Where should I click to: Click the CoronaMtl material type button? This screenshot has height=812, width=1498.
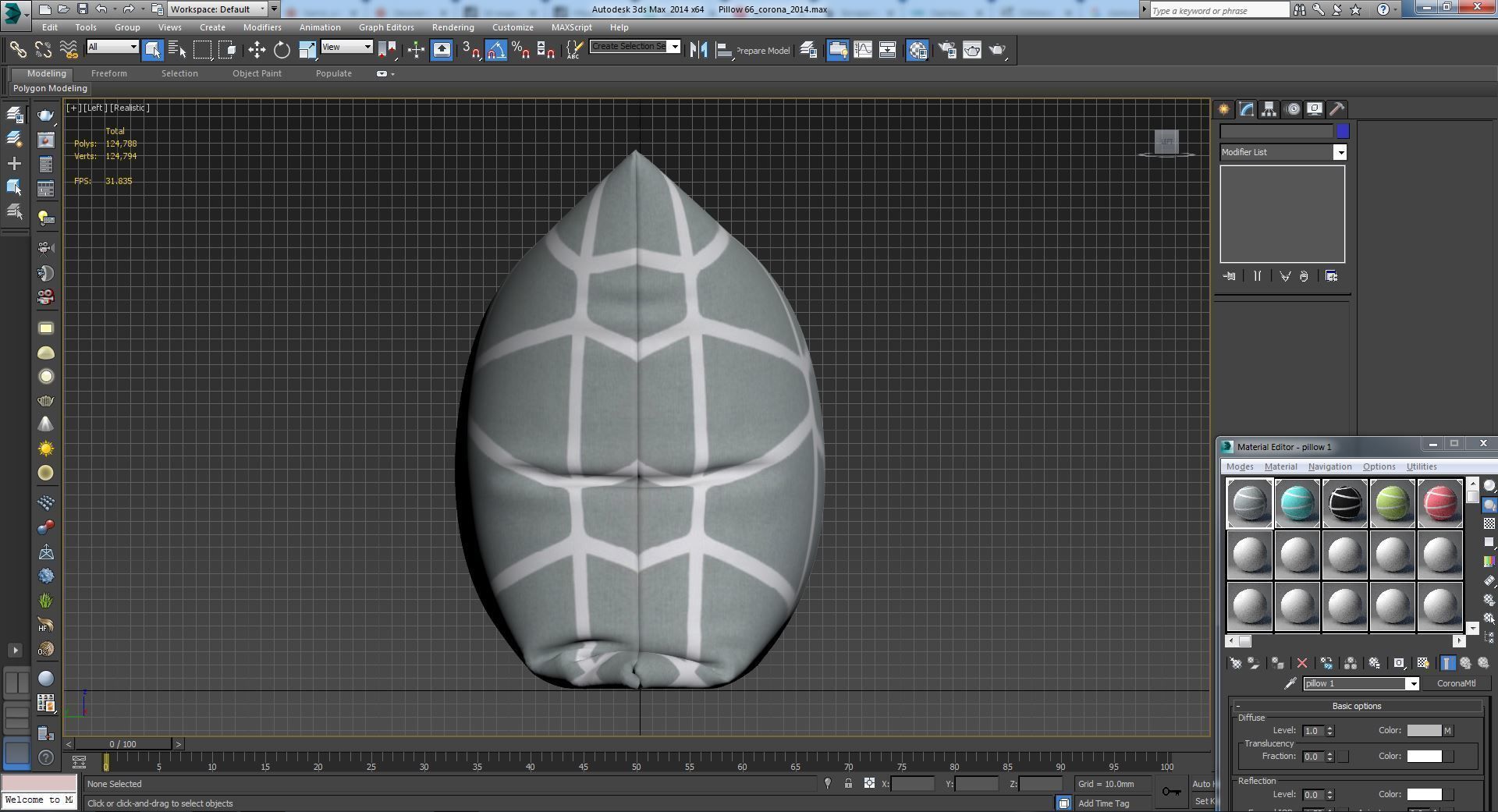(x=1456, y=684)
